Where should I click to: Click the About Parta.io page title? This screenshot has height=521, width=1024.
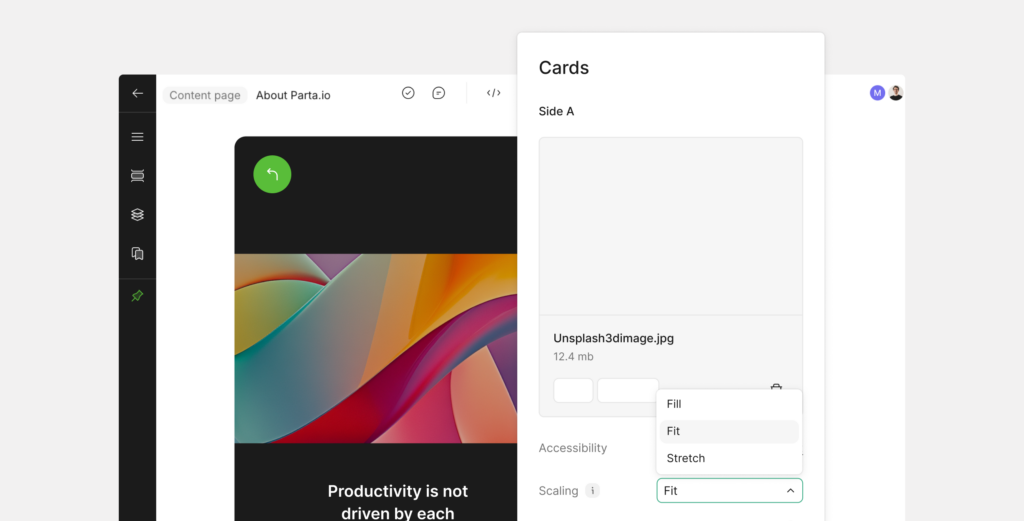point(293,95)
